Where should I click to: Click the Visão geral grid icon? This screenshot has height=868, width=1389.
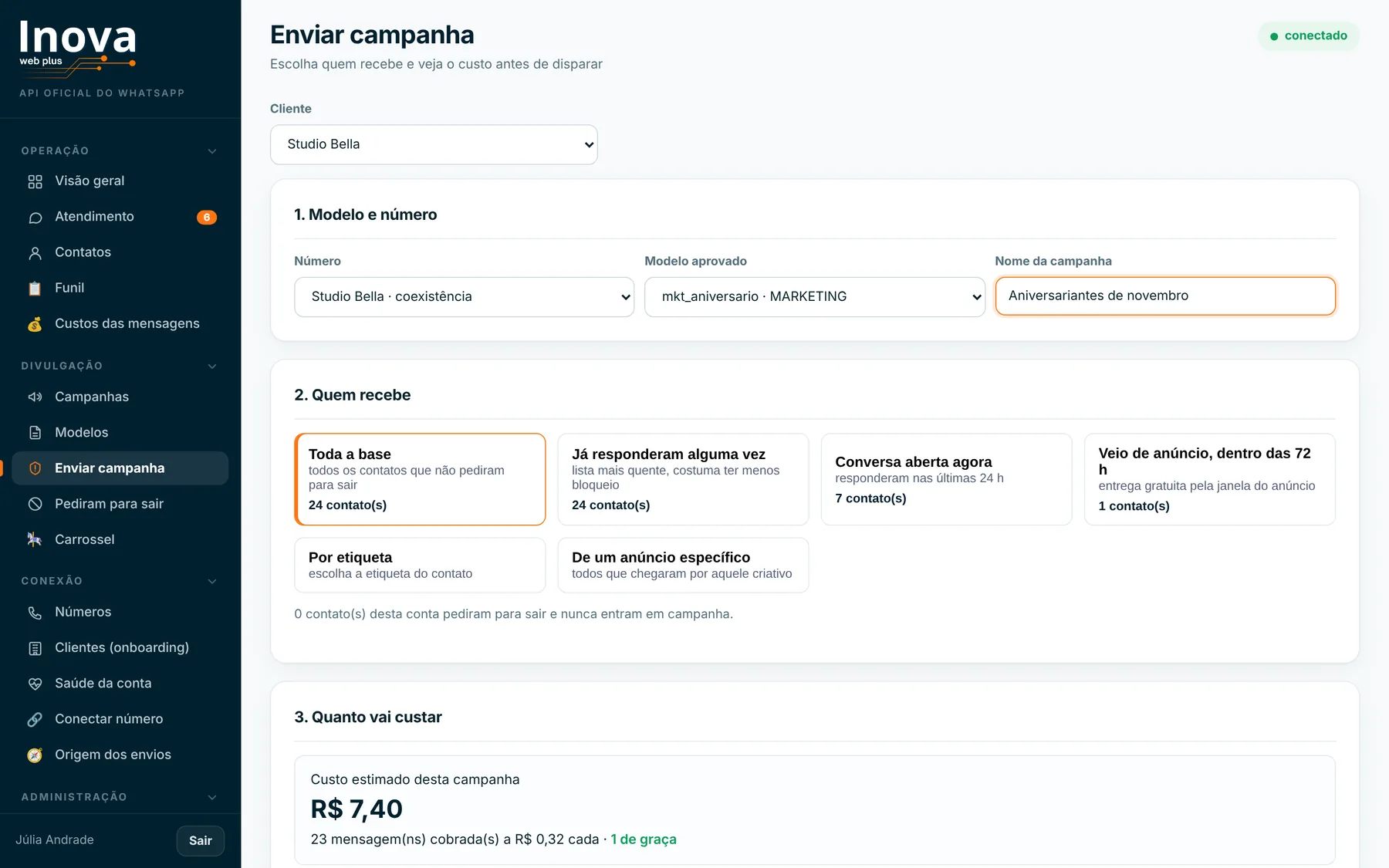coord(35,181)
